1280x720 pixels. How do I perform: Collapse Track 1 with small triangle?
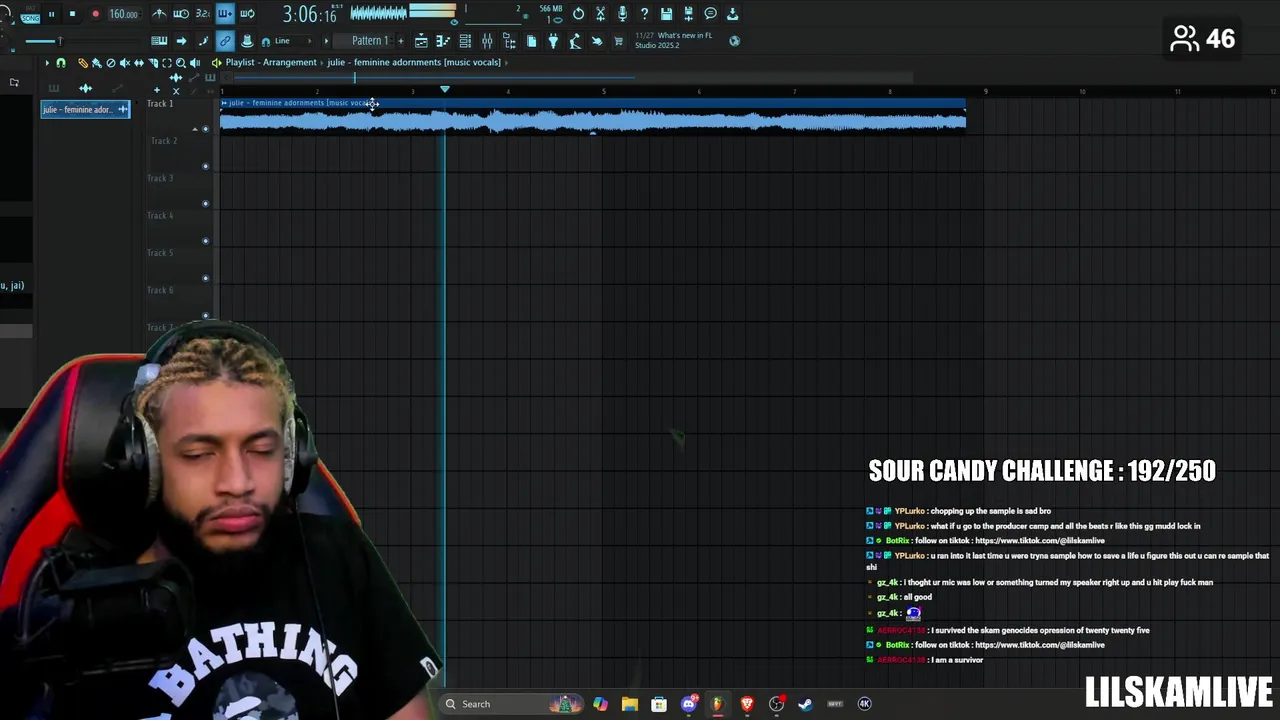tap(196, 129)
